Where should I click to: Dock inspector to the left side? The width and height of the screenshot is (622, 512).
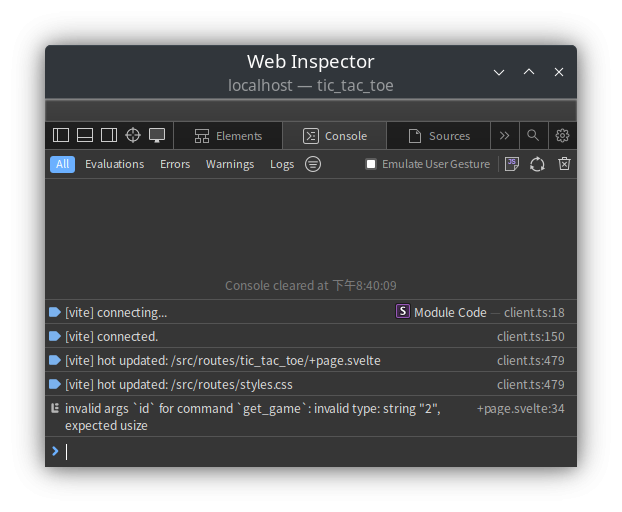[61, 136]
